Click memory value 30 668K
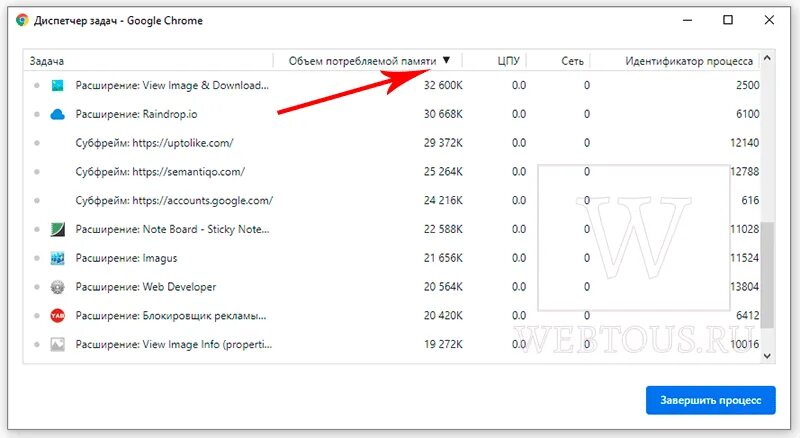Image resolution: width=800 pixels, height=438 pixels. [x=443, y=114]
